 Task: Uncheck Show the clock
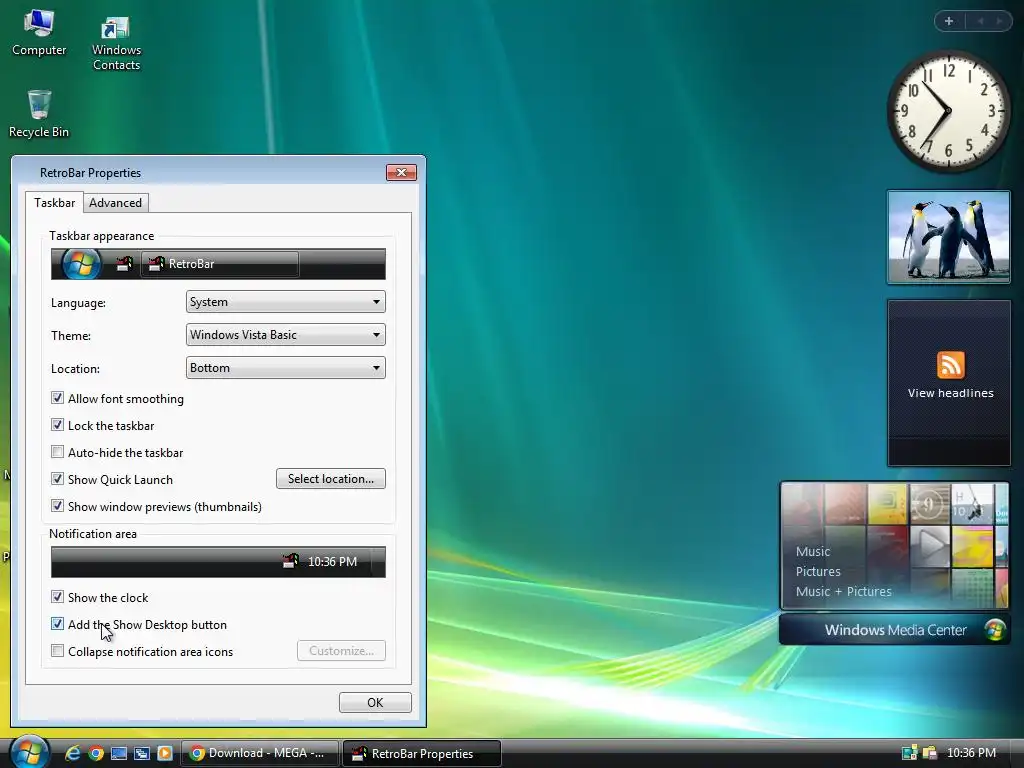coord(57,597)
